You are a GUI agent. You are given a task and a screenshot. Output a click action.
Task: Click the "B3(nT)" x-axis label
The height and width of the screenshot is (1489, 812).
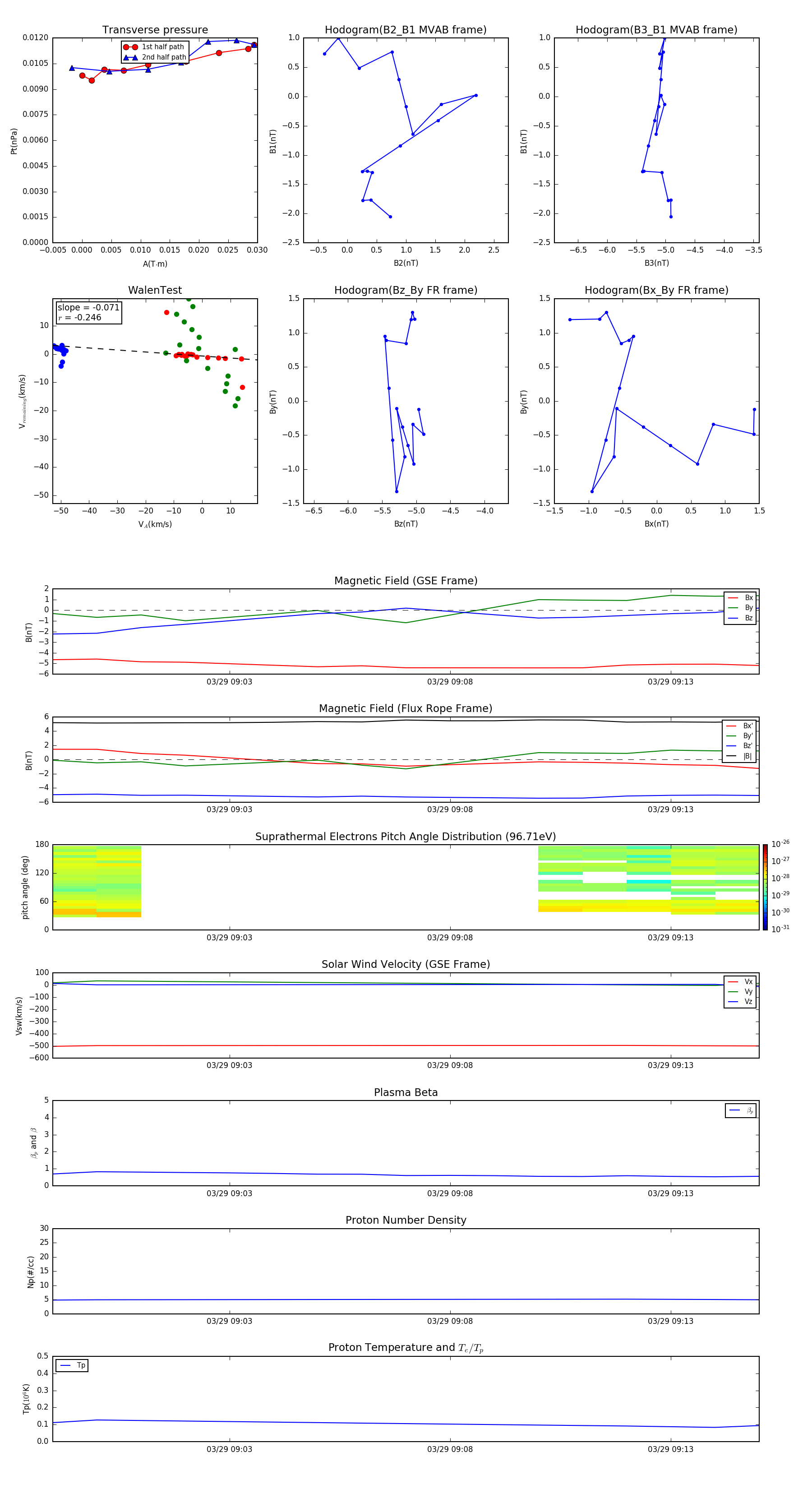(656, 263)
